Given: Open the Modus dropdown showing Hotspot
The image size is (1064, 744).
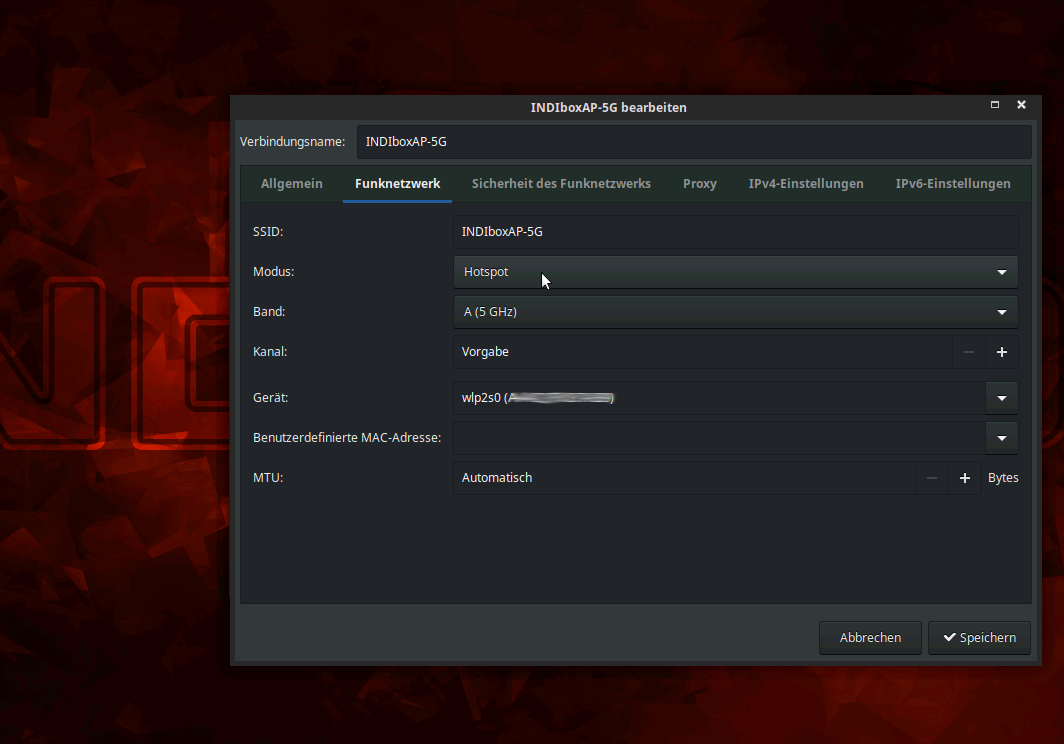Looking at the screenshot, I should point(735,272).
